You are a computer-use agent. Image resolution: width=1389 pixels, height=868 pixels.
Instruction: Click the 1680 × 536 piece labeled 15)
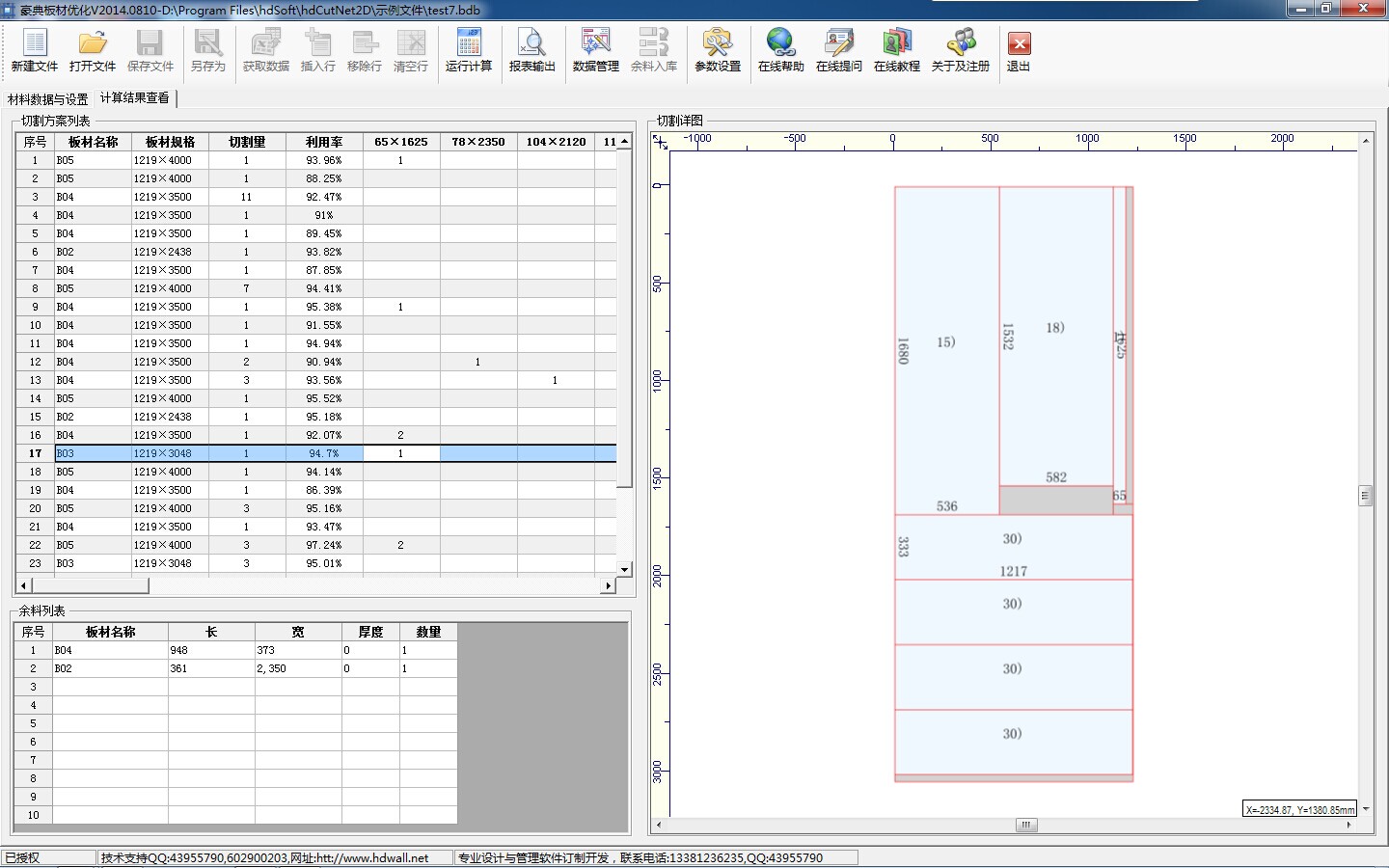pos(946,347)
